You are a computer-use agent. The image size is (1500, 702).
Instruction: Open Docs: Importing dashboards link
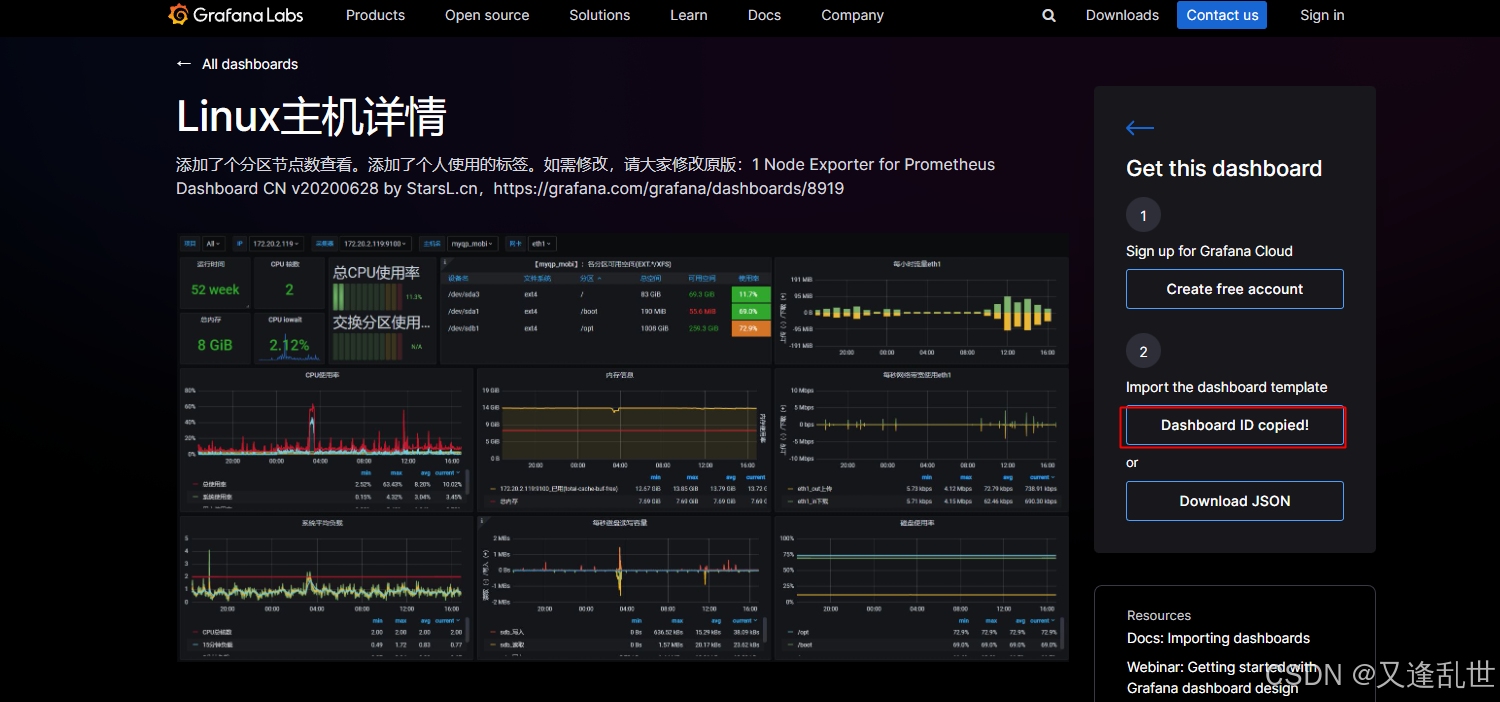1218,638
